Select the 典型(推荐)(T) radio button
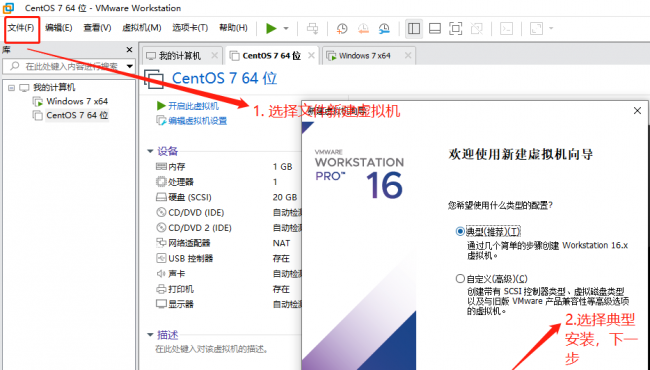Image resolution: width=650 pixels, height=370 pixels. point(460,231)
